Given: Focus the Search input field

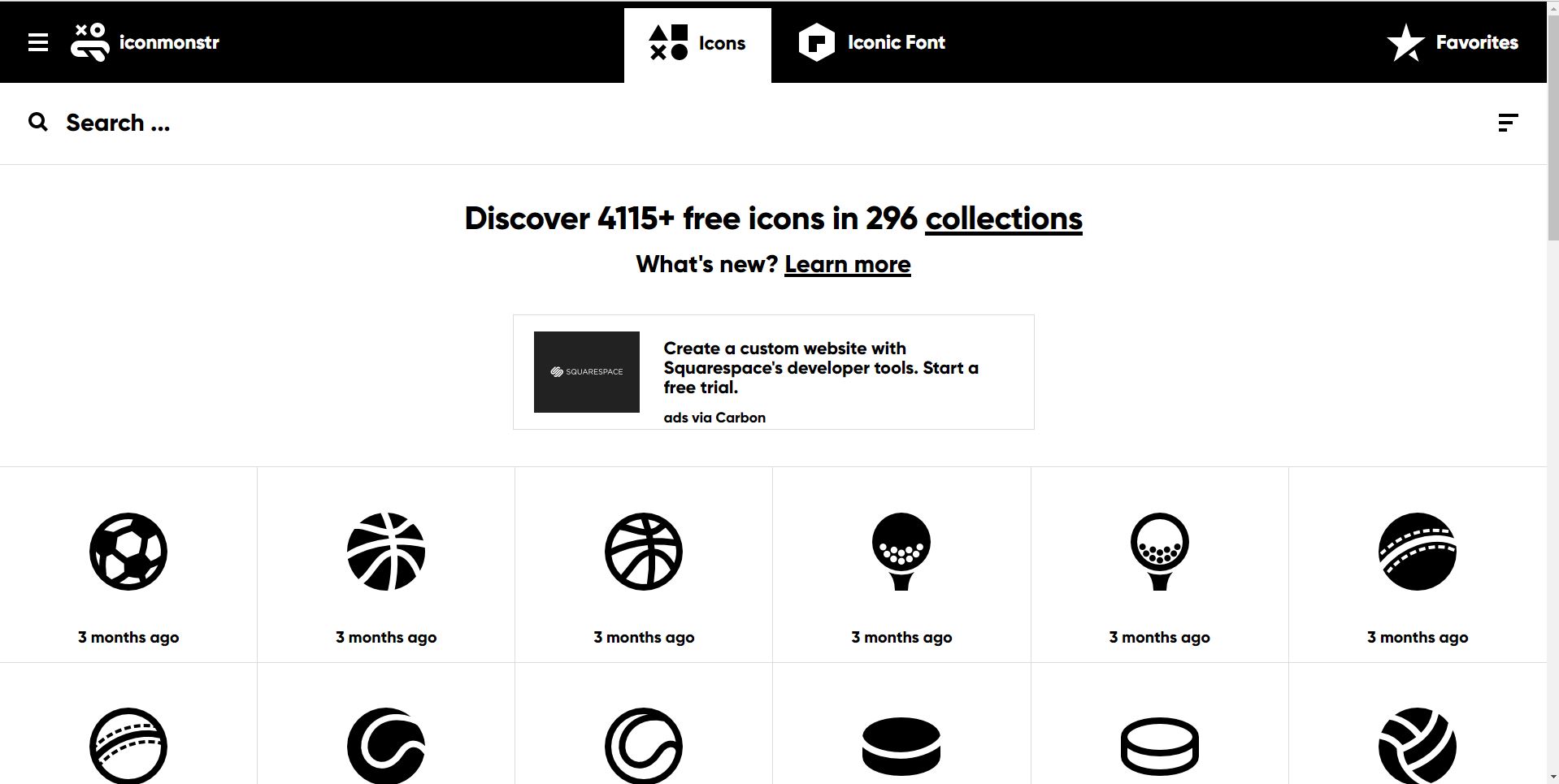Looking at the screenshot, I should [406, 123].
